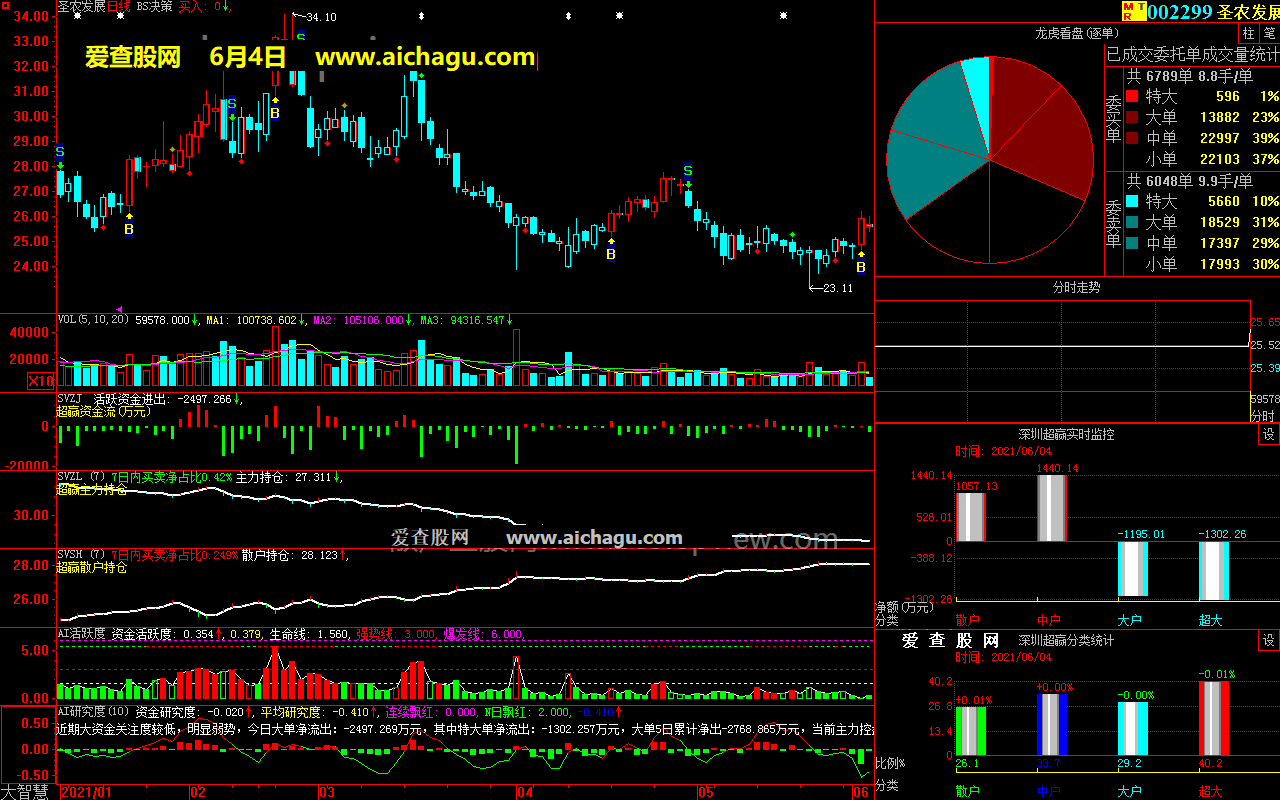
Task: Click 2021/01 date marker on timeline
Action: [87, 792]
